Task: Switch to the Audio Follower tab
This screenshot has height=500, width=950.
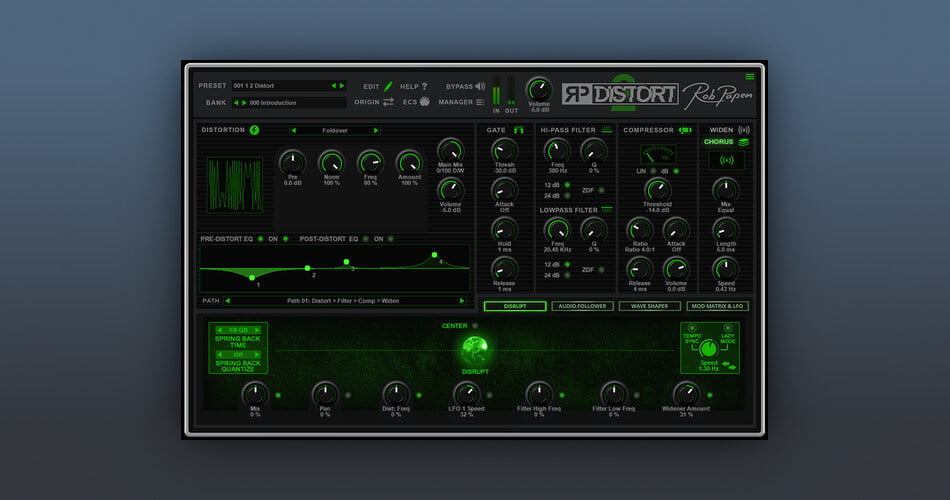Action: (582, 306)
